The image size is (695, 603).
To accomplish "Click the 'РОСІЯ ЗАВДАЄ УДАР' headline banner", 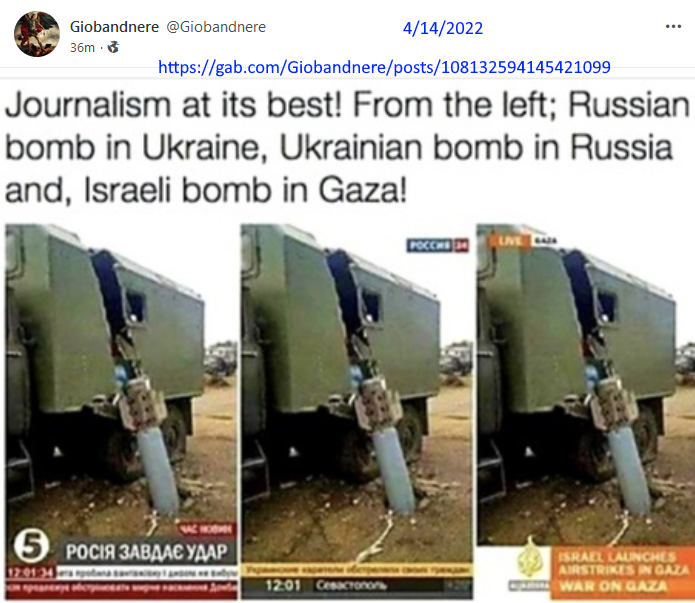I will pos(146,552).
